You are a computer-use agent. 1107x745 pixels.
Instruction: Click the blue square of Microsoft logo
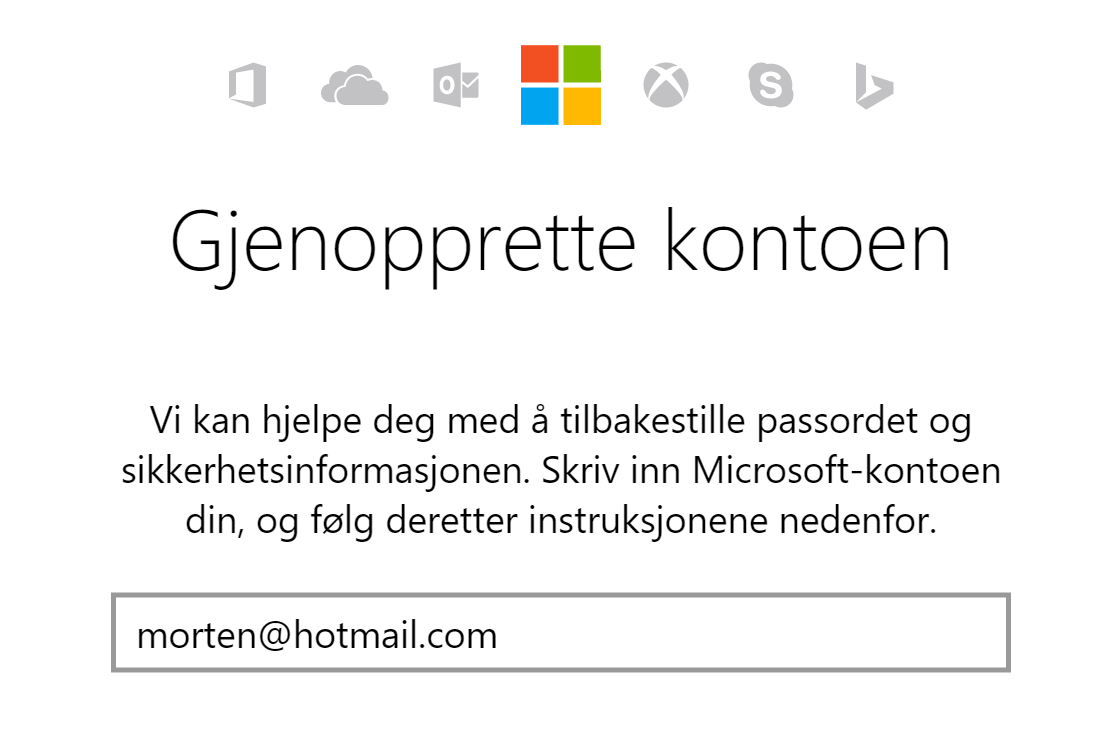pyautogui.click(x=540, y=106)
